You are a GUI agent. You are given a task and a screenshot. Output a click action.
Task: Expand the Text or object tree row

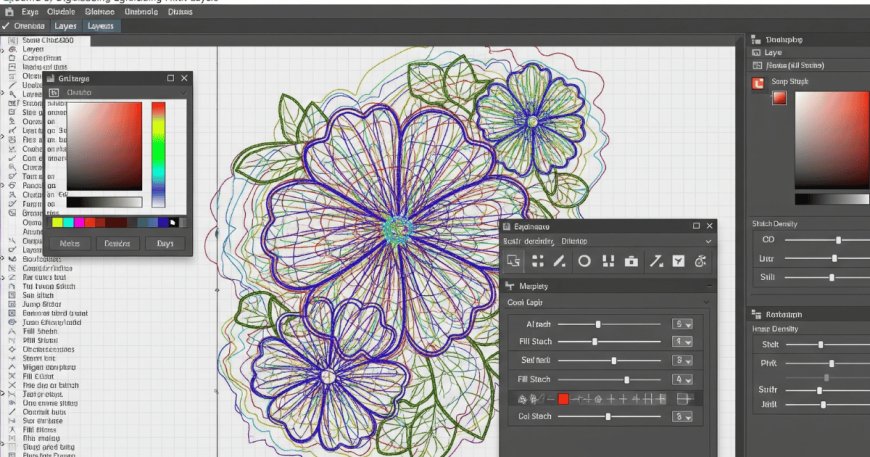(x=3, y=394)
